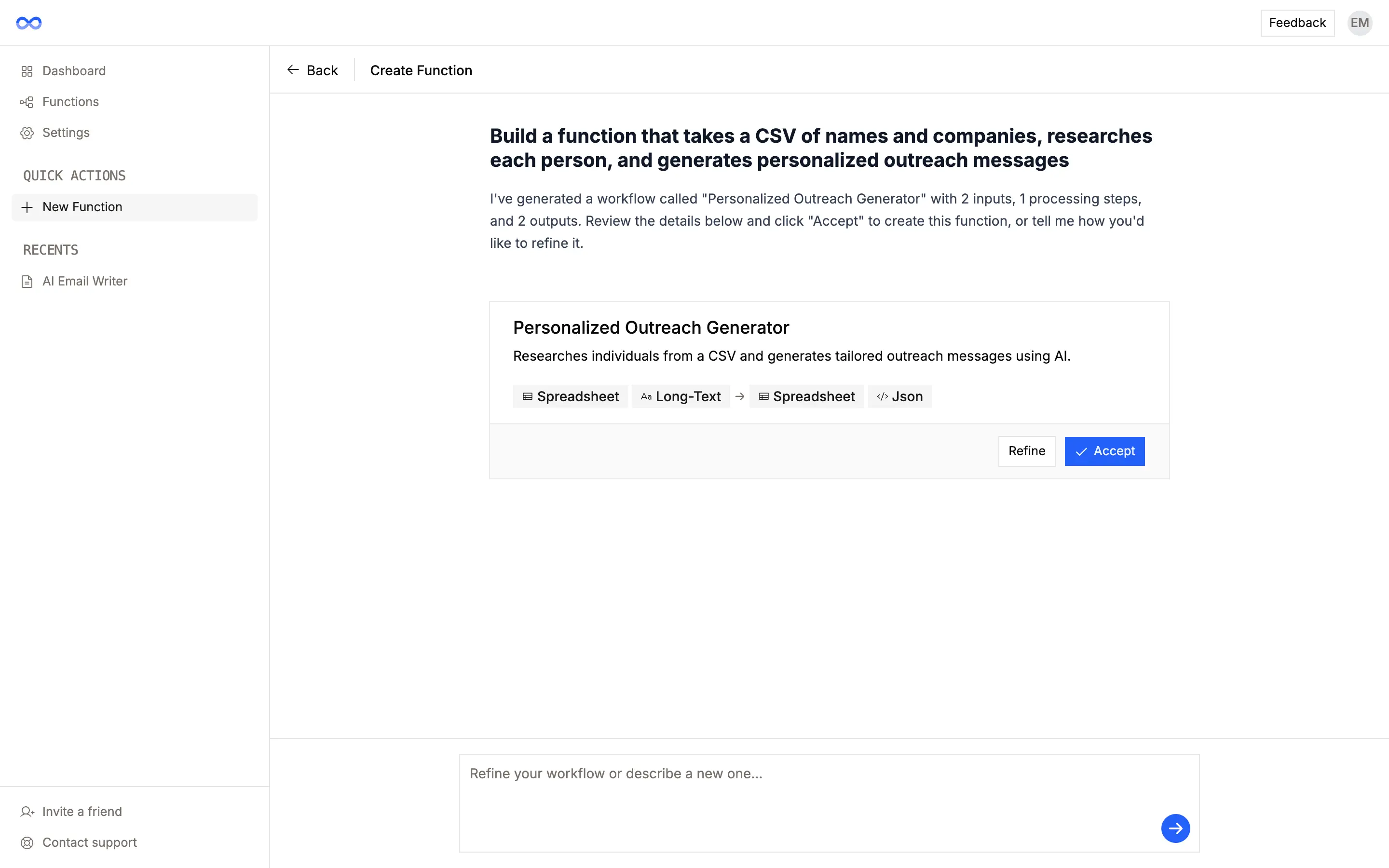Image resolution: width=1389 pixels, height=868 pixels.
Task: Click the infinity logo in top left
Action: (x=28, y=22)
